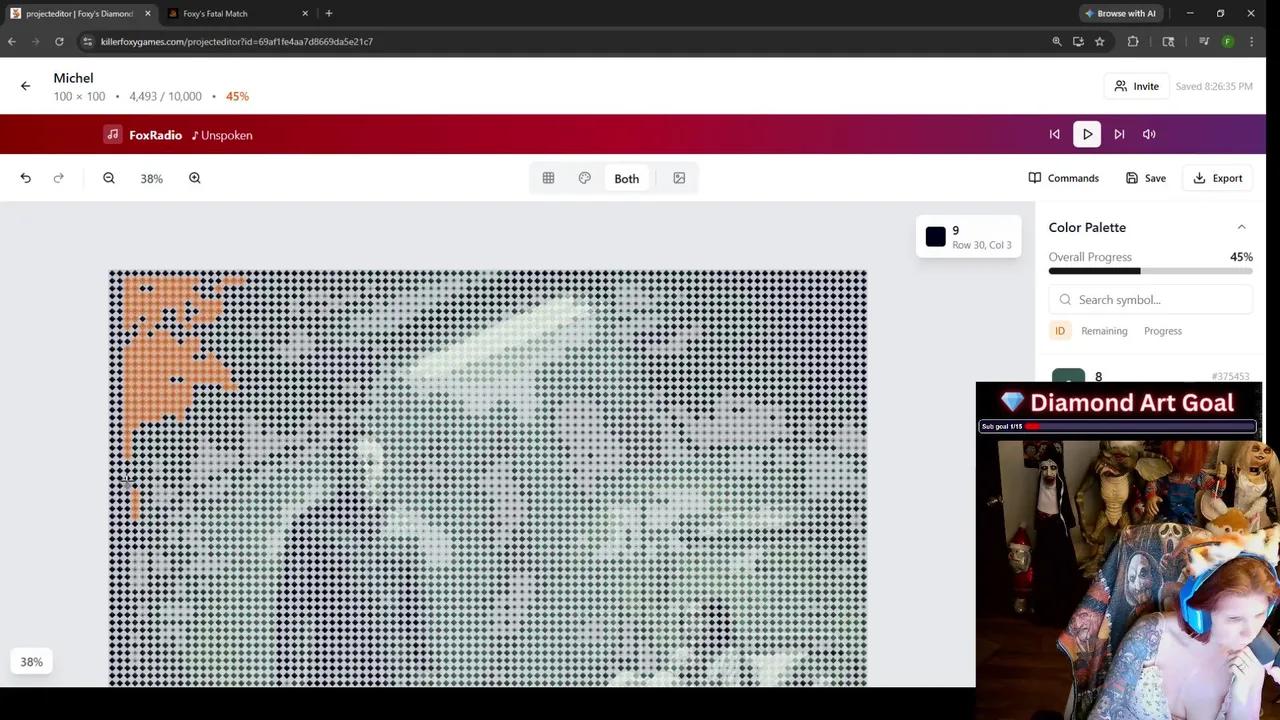This screenshot has height=720, width=1280.
Task: Focus the Search symbol field
Action: coord(1151,299)
